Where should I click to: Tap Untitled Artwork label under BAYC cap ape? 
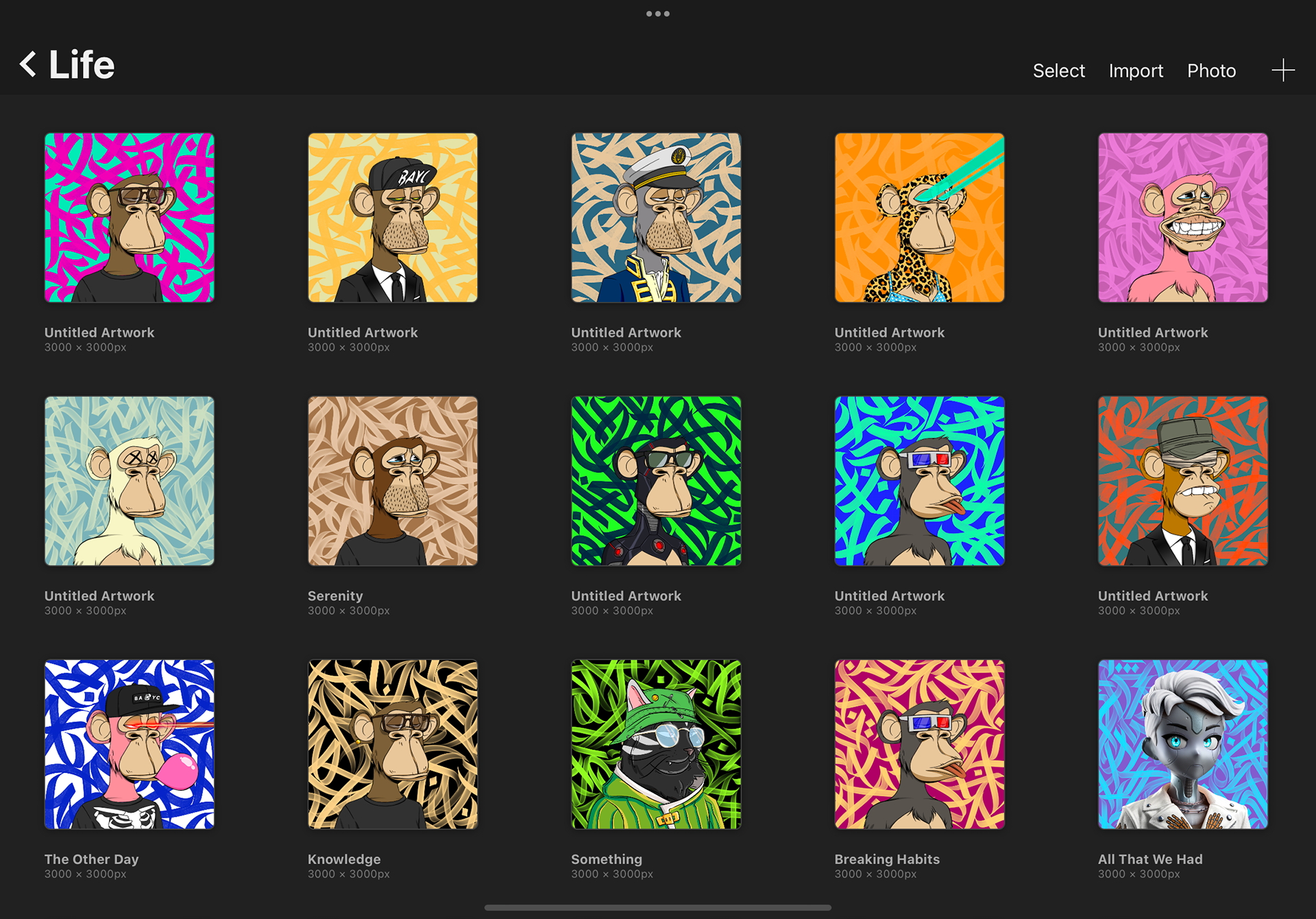coord(363,332)
